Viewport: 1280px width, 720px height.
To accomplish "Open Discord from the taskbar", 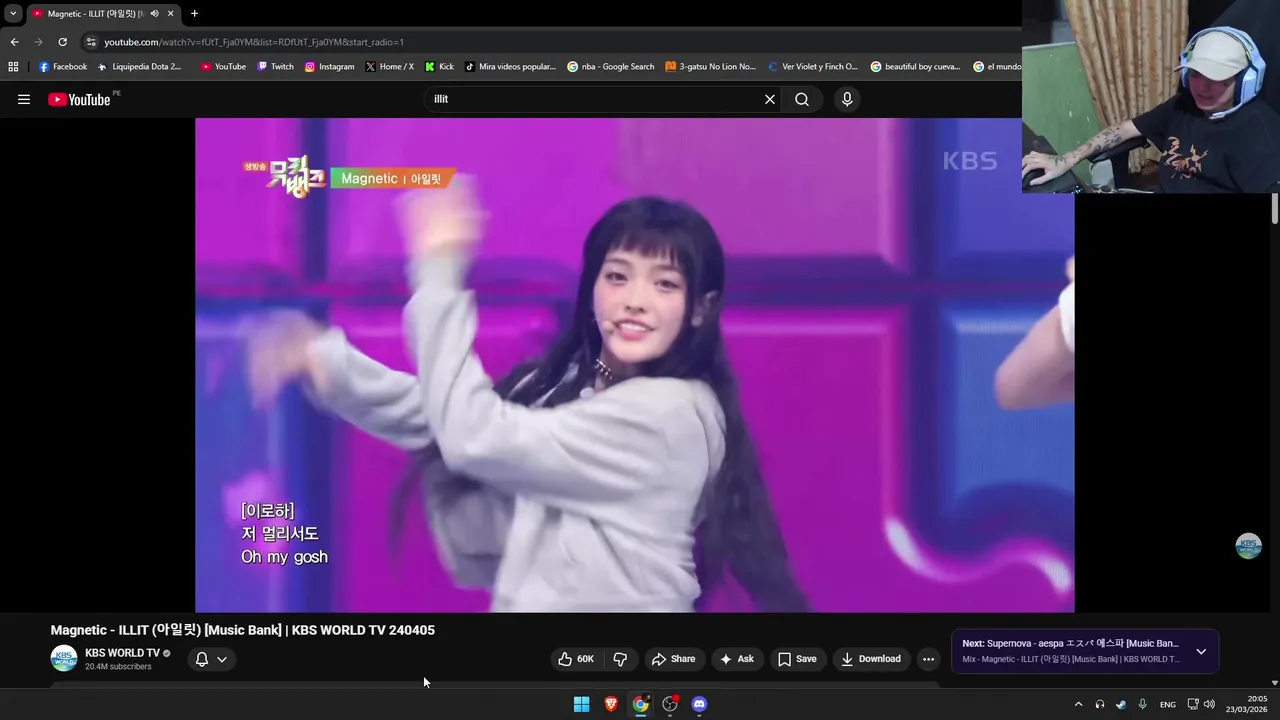I will click(699, 704).
